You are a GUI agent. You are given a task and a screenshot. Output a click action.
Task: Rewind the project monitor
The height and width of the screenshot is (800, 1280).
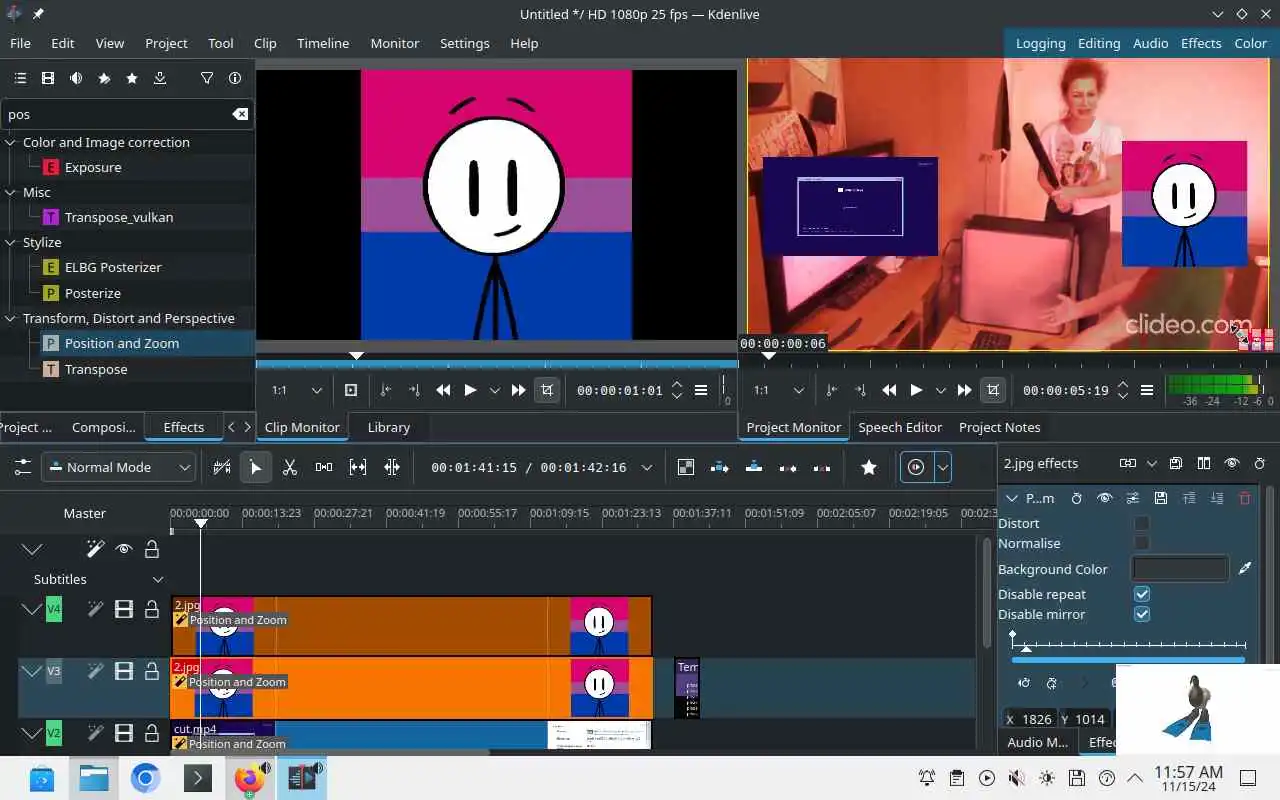click(x=889, y=390)
